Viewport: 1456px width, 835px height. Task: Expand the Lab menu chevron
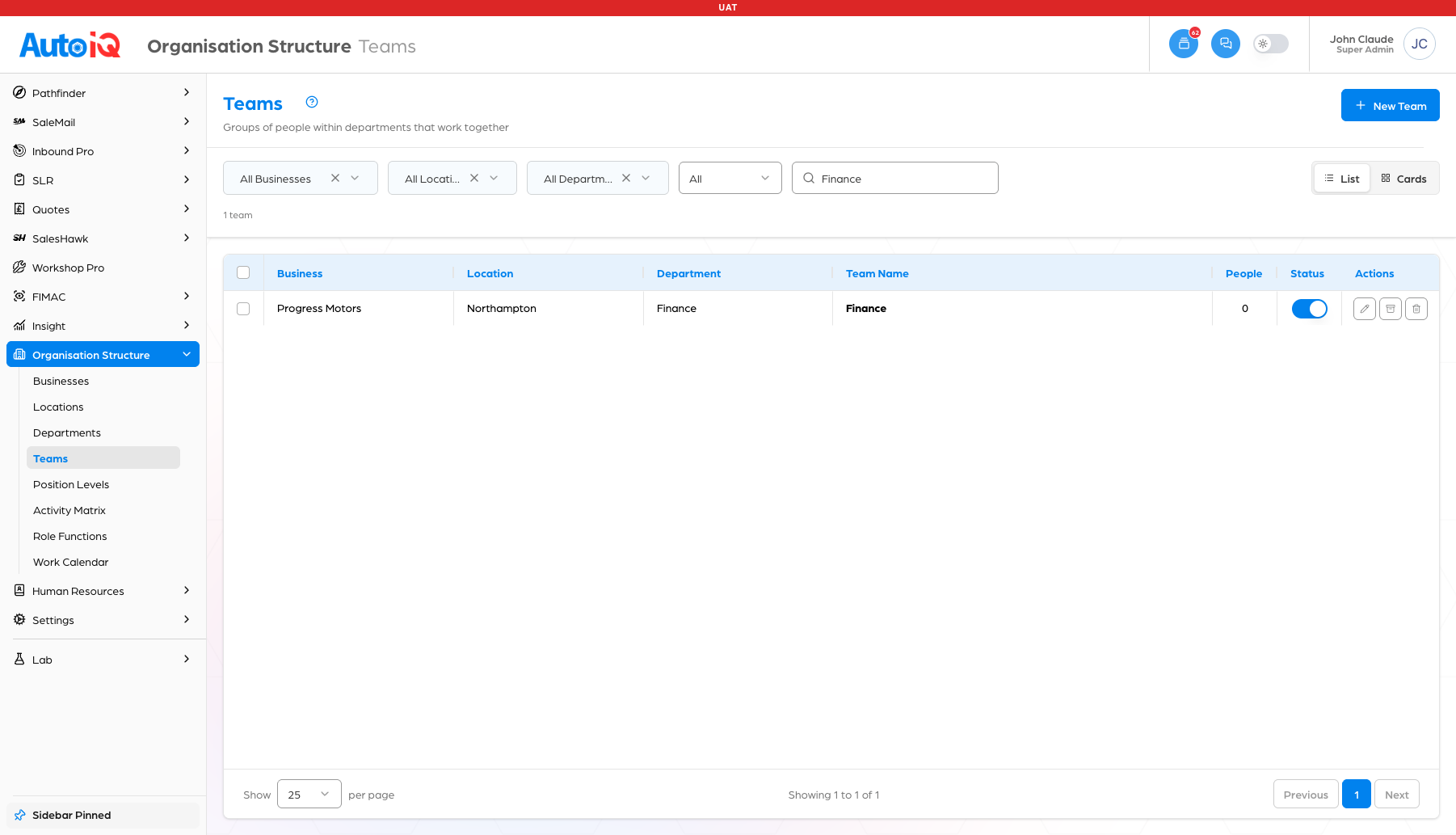187,660
